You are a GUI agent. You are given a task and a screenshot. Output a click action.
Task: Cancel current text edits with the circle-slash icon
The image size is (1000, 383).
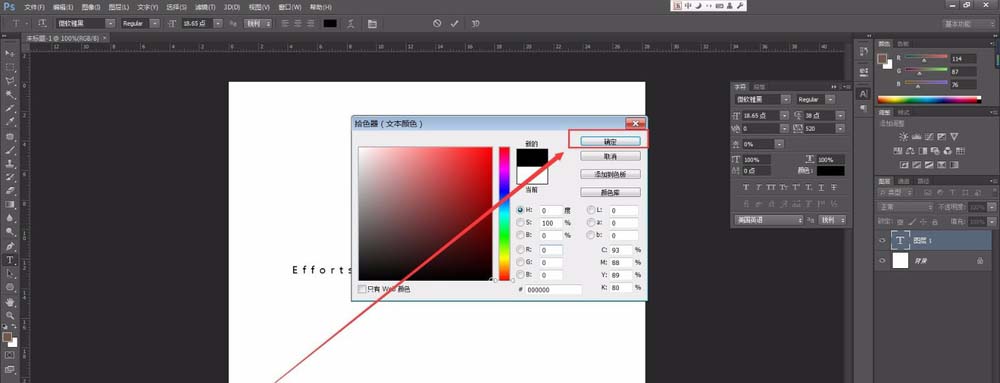[x=437, y=23]
